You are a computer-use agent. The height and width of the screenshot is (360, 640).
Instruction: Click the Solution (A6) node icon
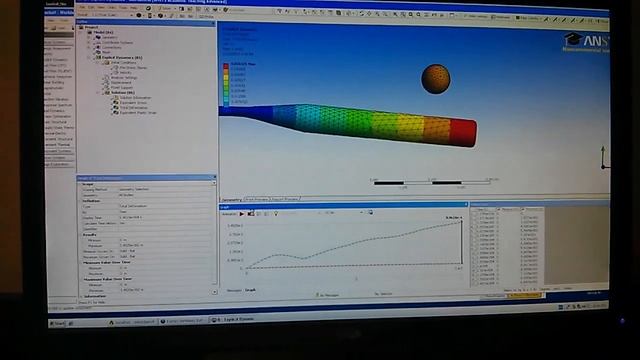(x=107, y=93)
